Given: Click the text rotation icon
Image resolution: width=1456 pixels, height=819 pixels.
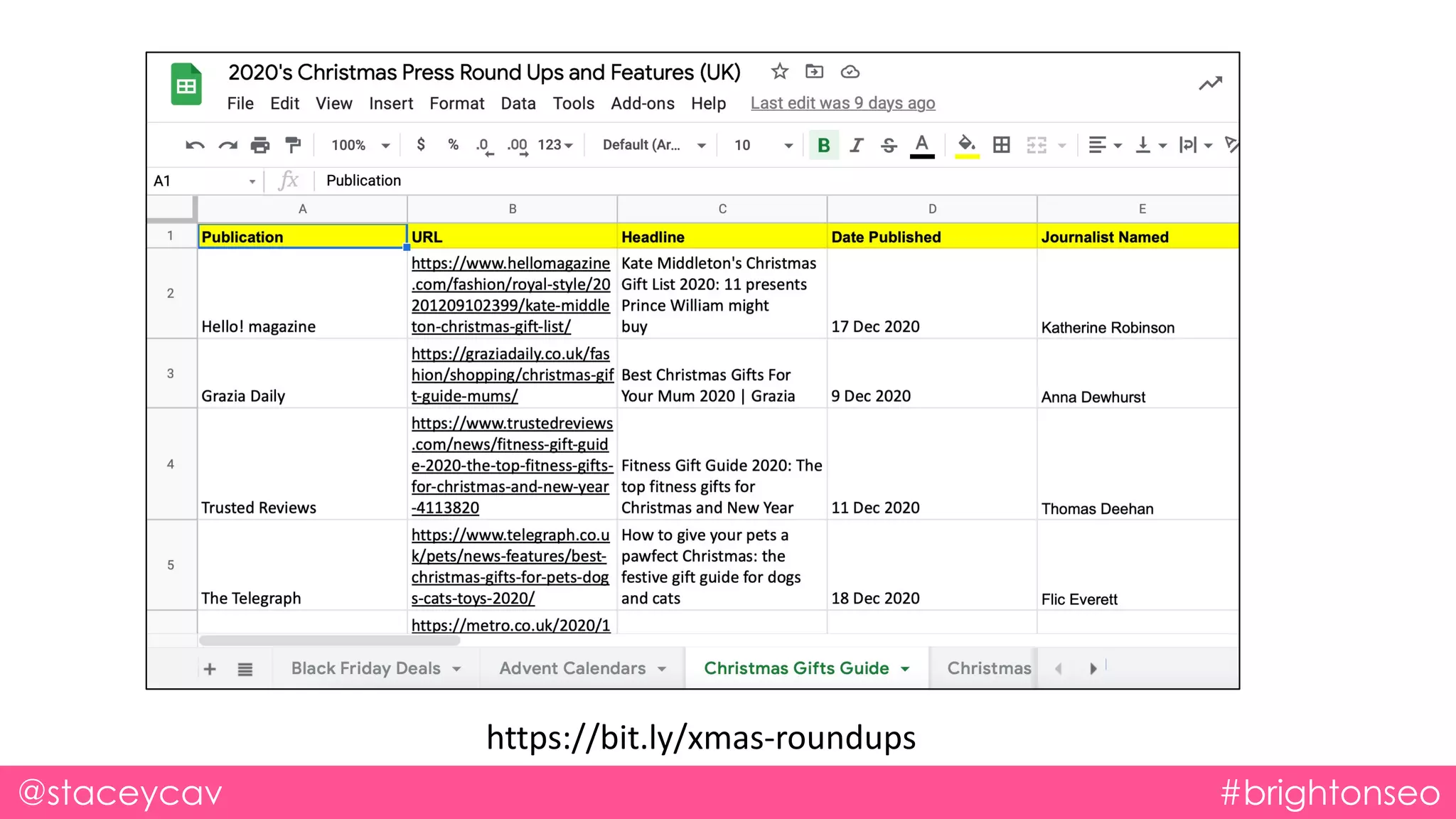Looking at the screenshot, I should [1231, 145].
